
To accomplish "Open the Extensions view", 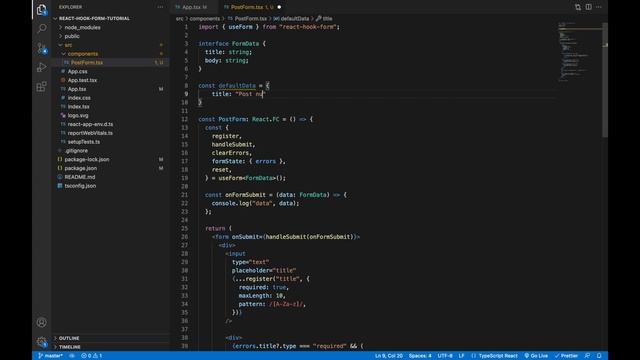I will click(x=42, y=86).
